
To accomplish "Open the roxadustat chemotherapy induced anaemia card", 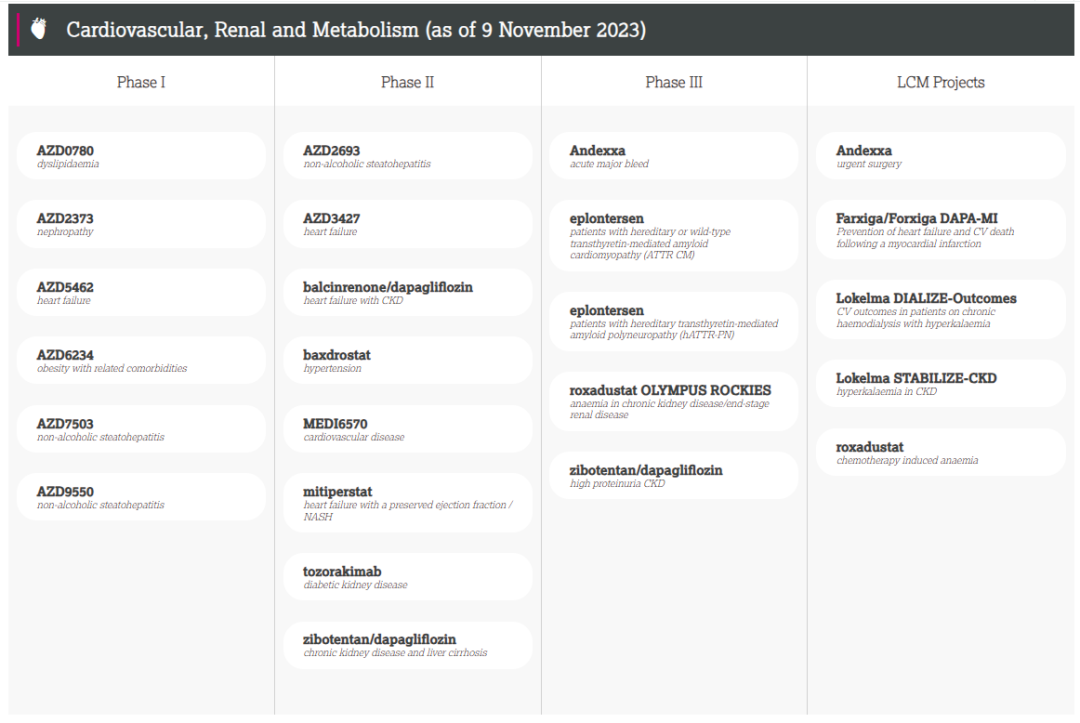I will (941, 452).
